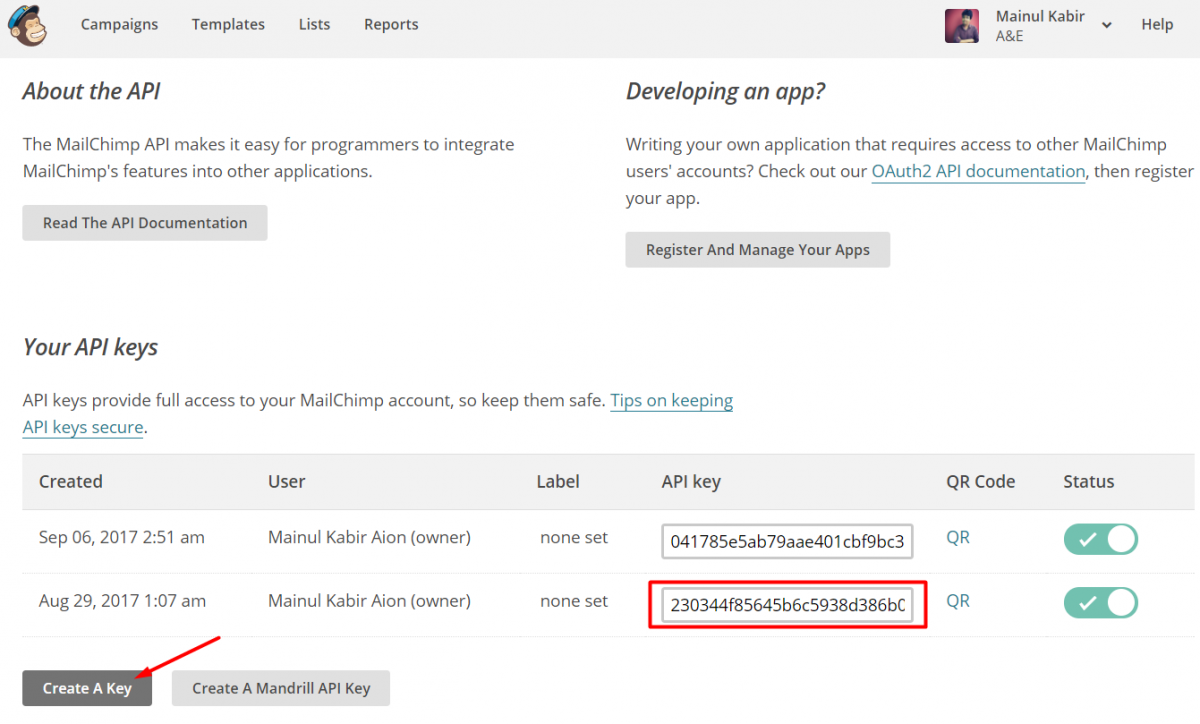Open the QR code for the Aug 29 key

[x=957, y=601]
